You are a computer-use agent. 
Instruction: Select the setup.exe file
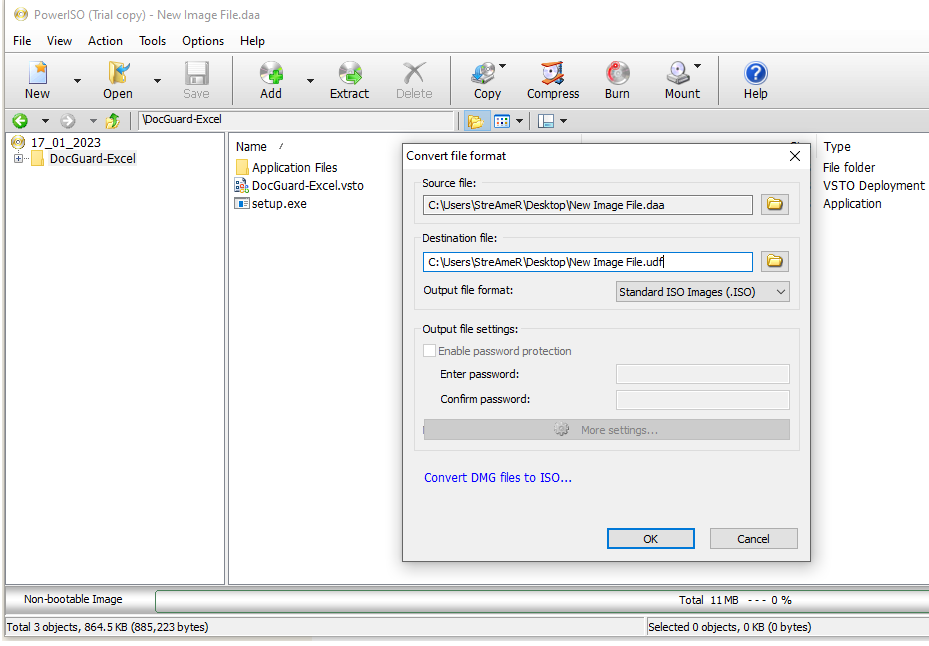[279, 204]
